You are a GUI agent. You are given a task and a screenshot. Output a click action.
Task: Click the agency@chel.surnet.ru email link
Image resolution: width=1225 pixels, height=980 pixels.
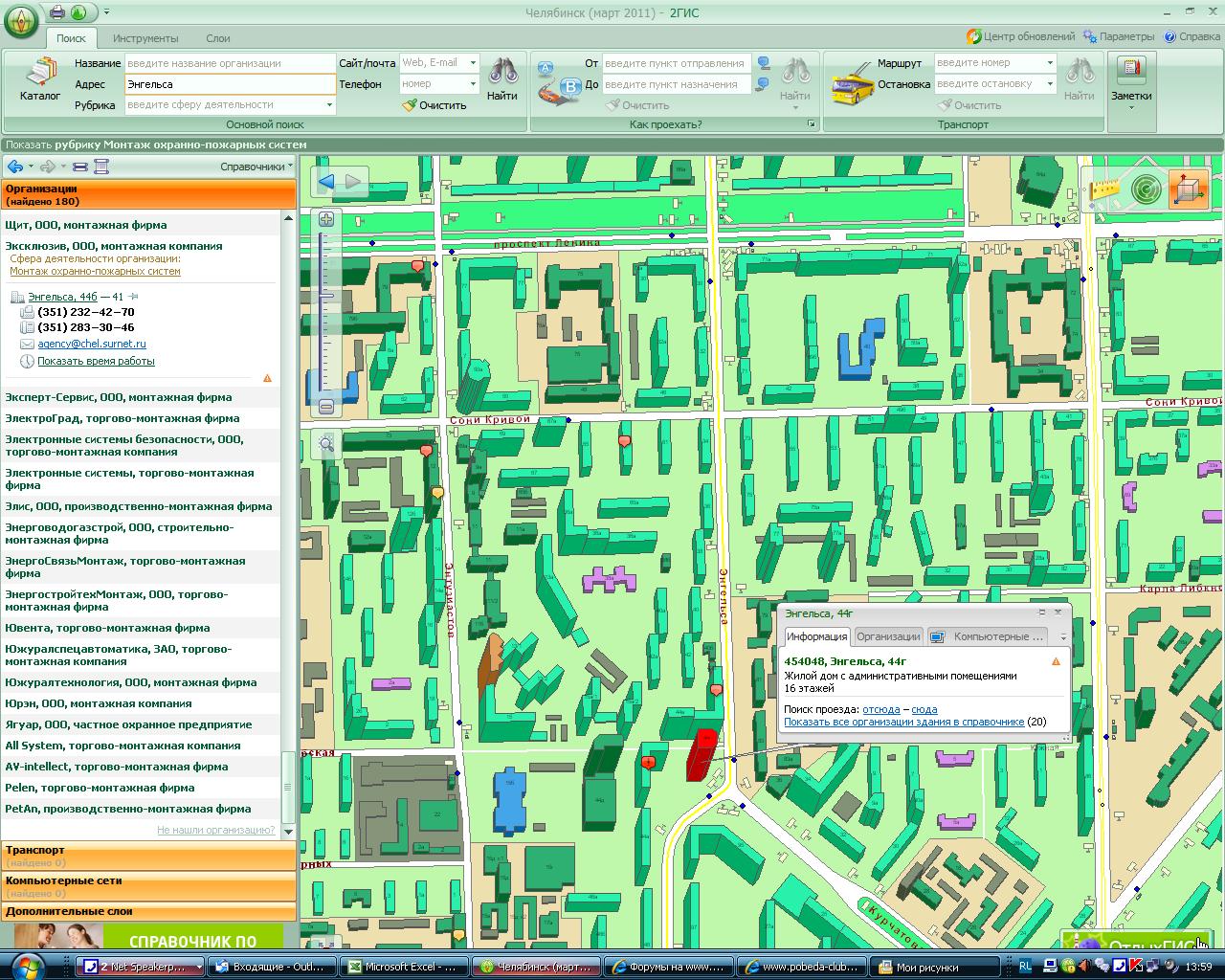(x=92, y=344)
